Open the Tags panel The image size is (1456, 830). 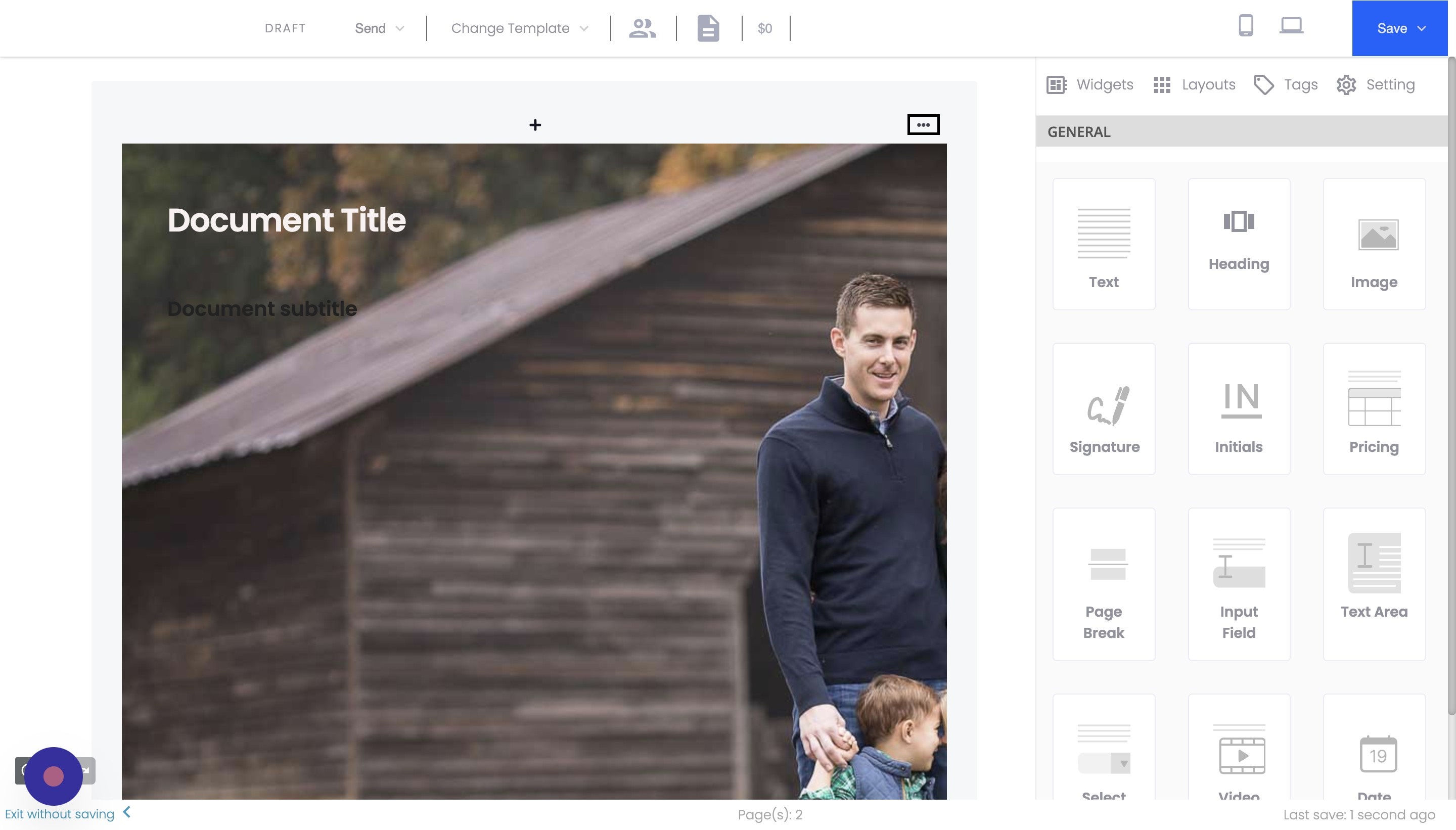[x=1285, y=84]
